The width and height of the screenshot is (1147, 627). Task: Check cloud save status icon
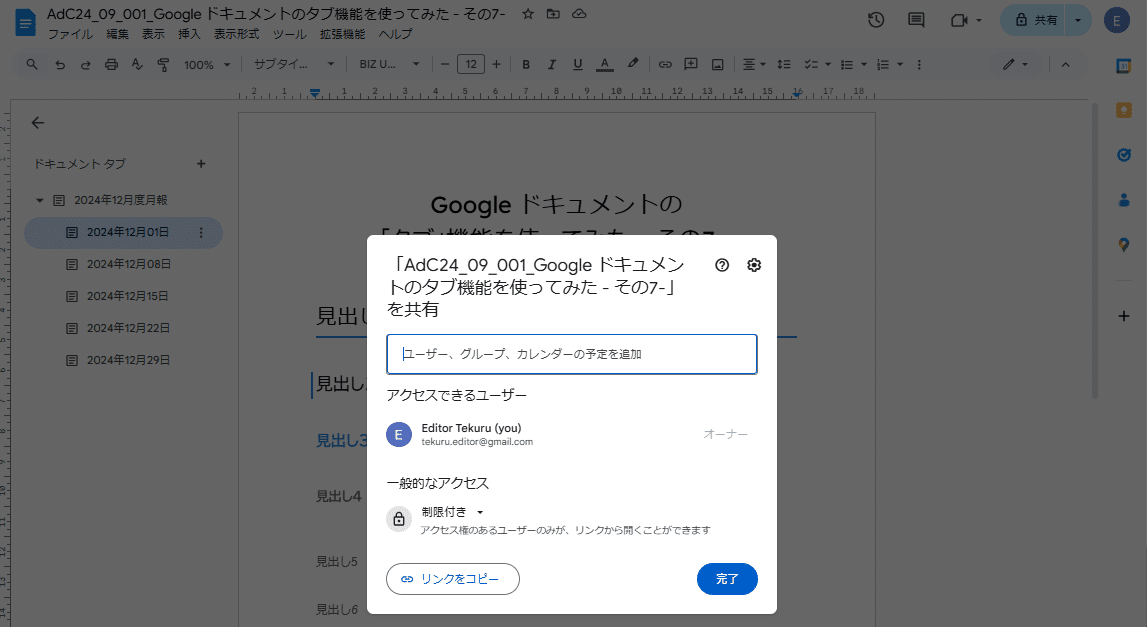coord(579,14)
